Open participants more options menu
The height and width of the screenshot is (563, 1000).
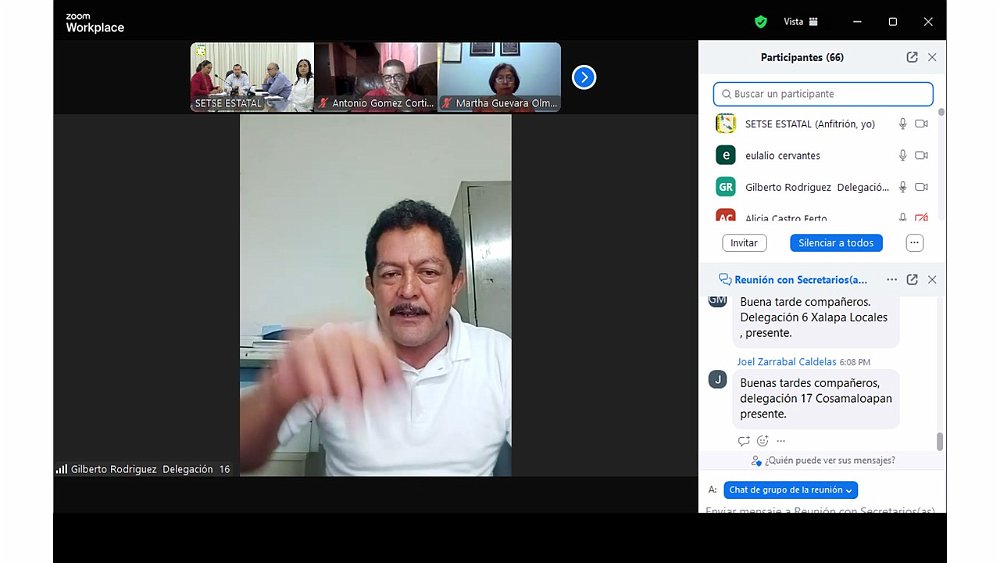pos(914,243)
